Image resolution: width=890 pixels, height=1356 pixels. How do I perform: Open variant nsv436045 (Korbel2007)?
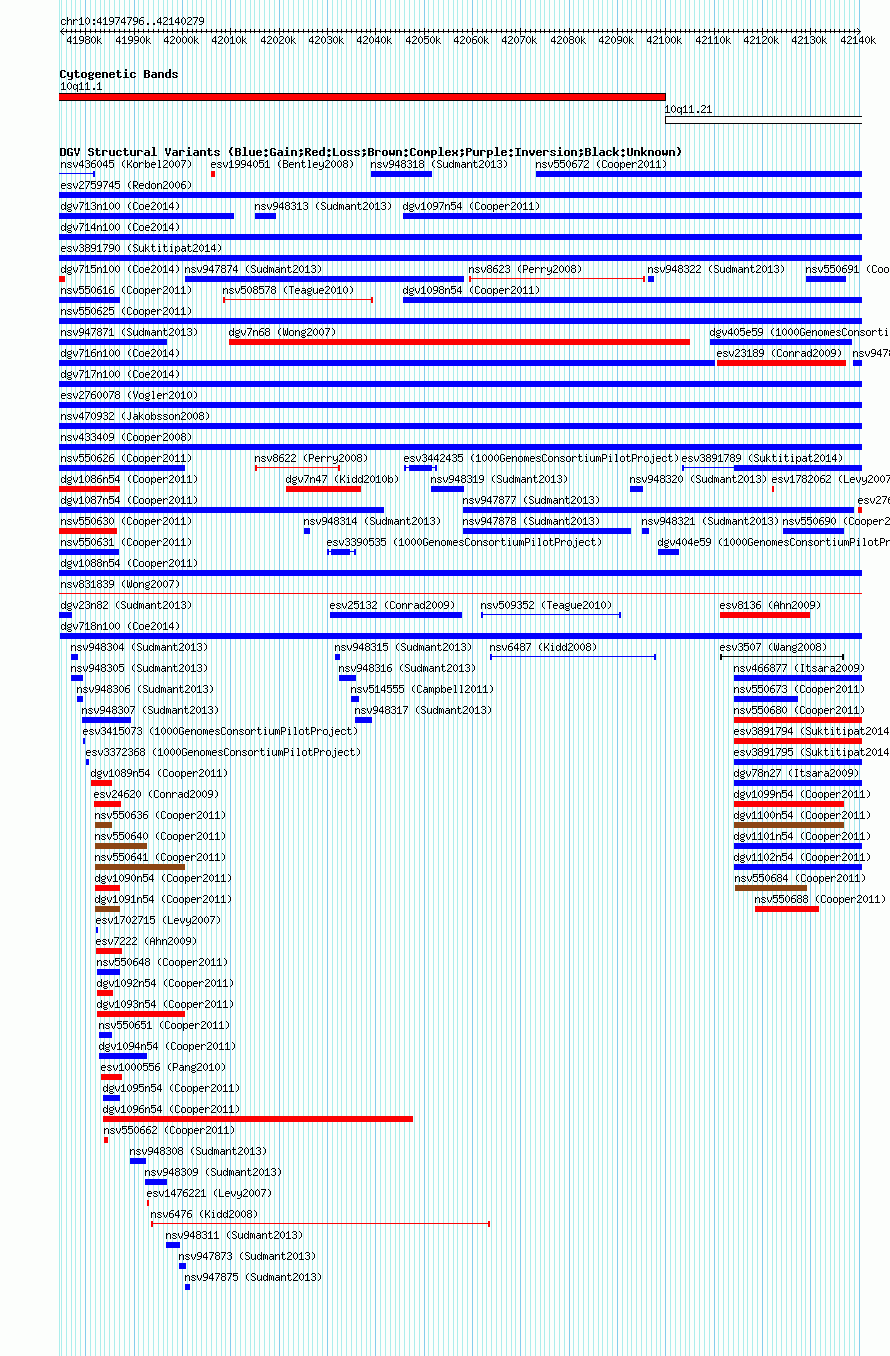126,164
